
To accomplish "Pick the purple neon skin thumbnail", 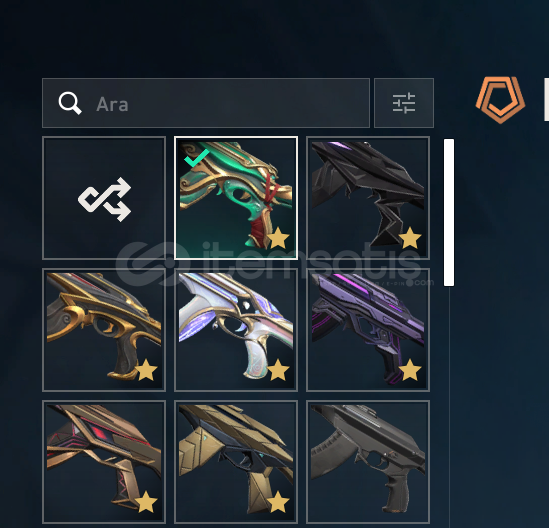I will (x=368, y=330).
